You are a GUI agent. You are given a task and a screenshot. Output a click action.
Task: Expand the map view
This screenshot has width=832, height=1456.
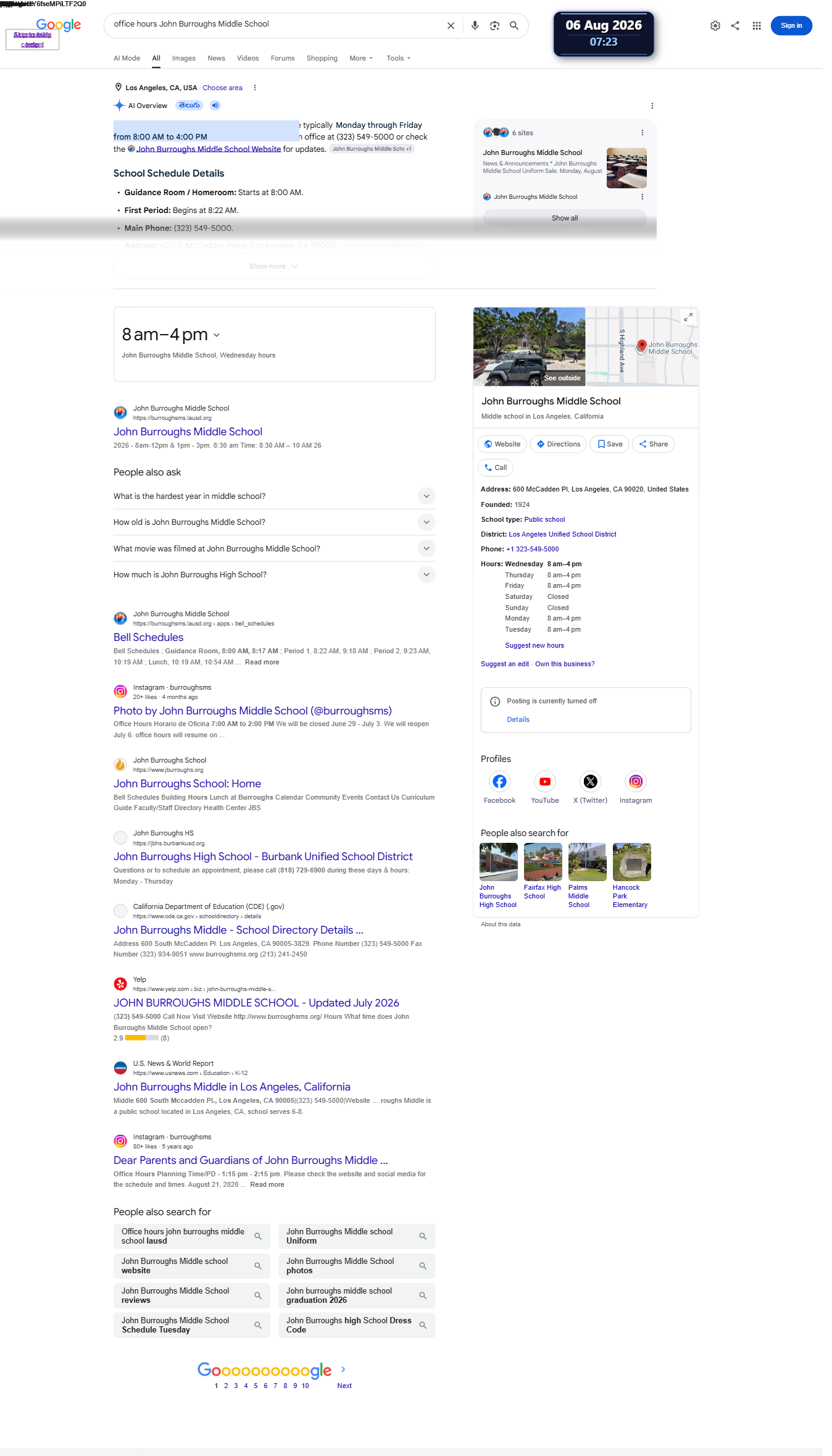[x=688, y=317]
